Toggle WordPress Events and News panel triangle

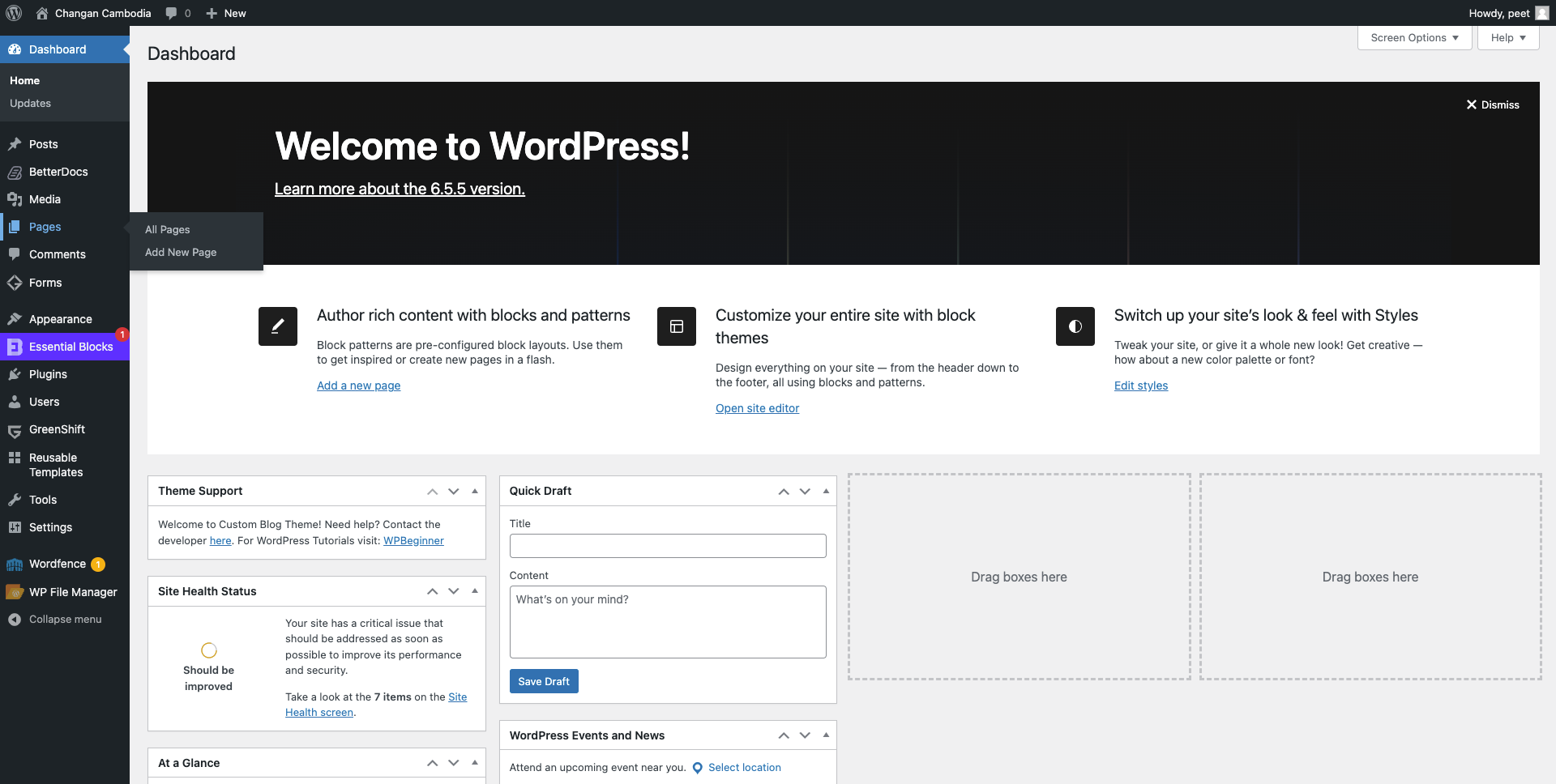[x=826, y=735]
